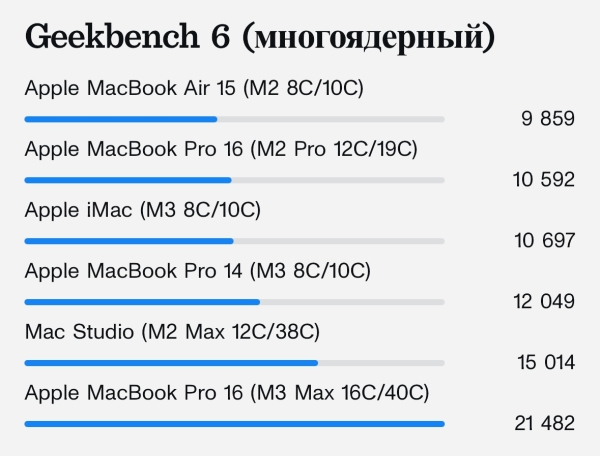The image size is (600, 456).
Task: Click the 10 592 score value
Action: click(x=544, y=179)
